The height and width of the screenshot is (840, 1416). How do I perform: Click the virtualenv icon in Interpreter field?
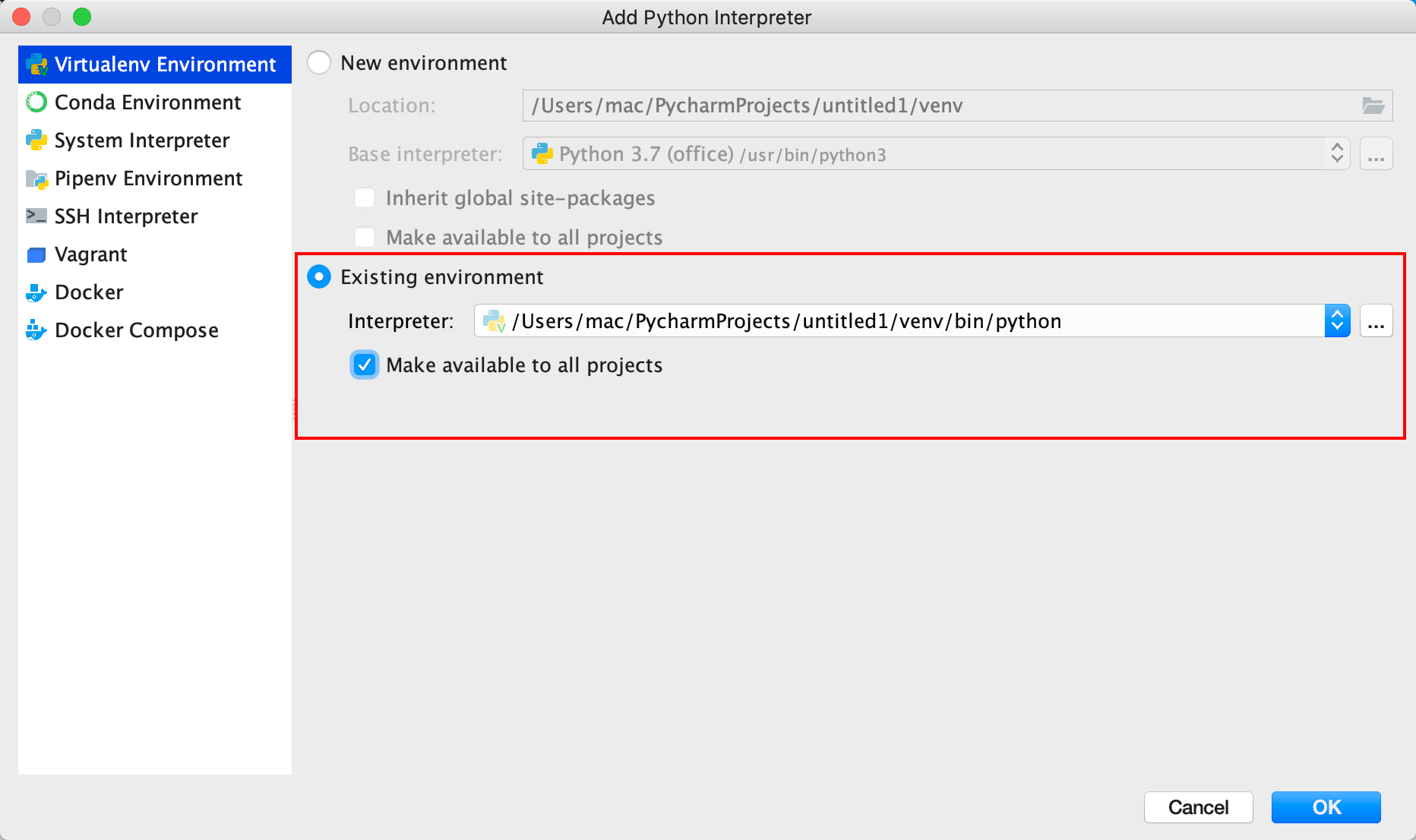coord(495,321)
